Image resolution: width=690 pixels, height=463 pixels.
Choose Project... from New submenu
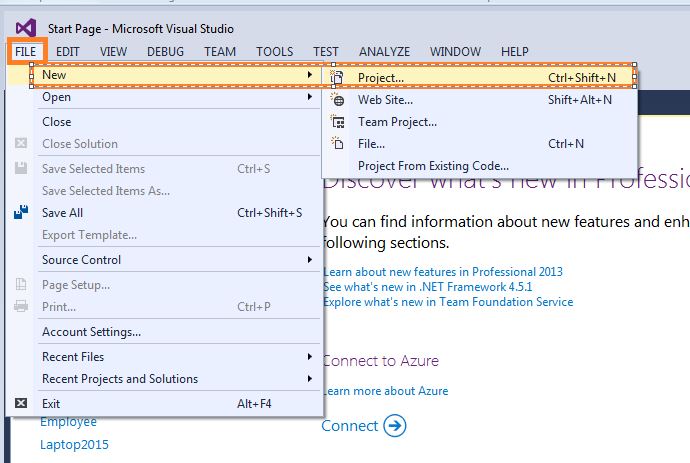pyautogui.click(x=480, y=77)
